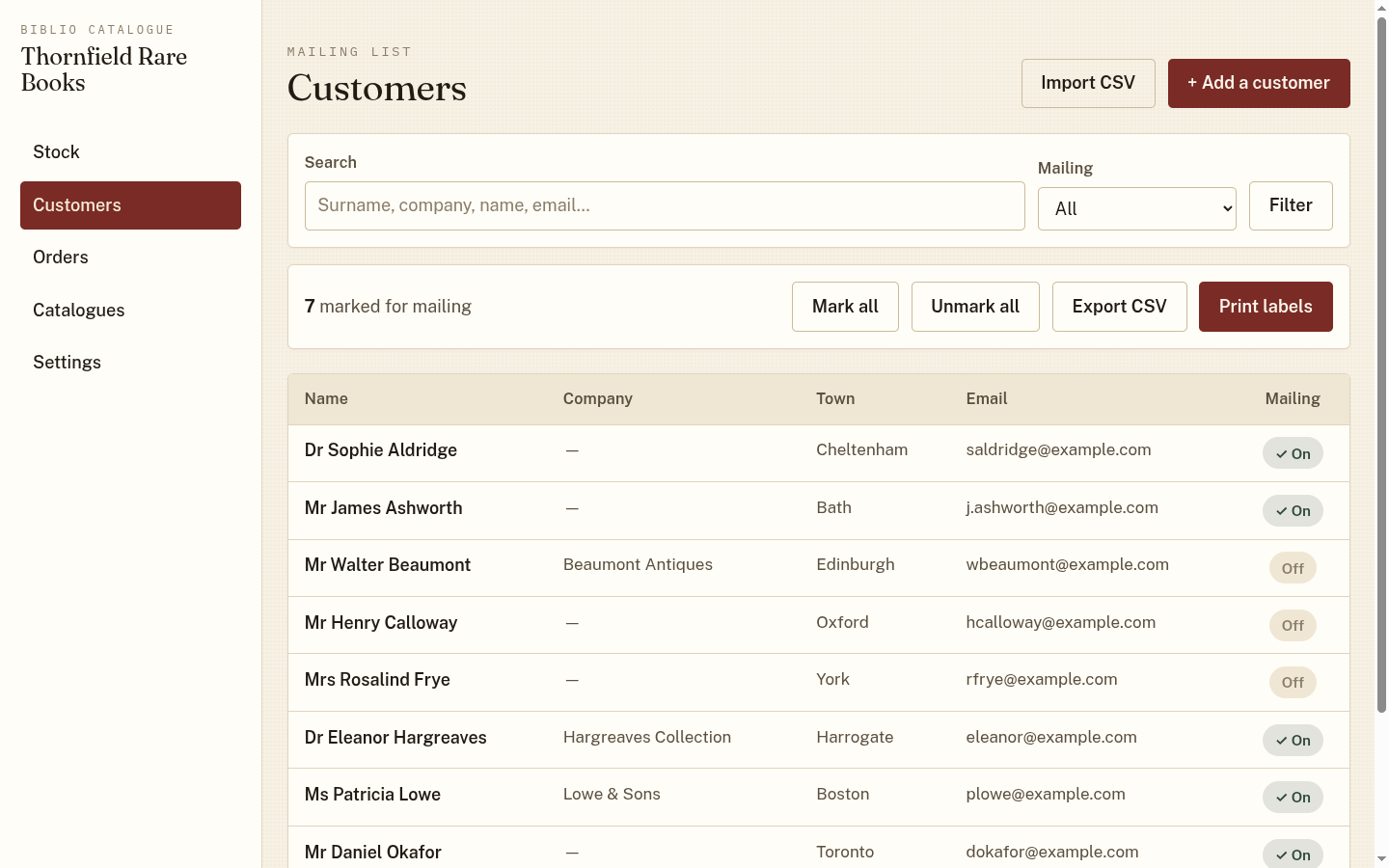
Task: Turn on mailing for Mr Henry Calloway
Action: [x=1293, y=625]
